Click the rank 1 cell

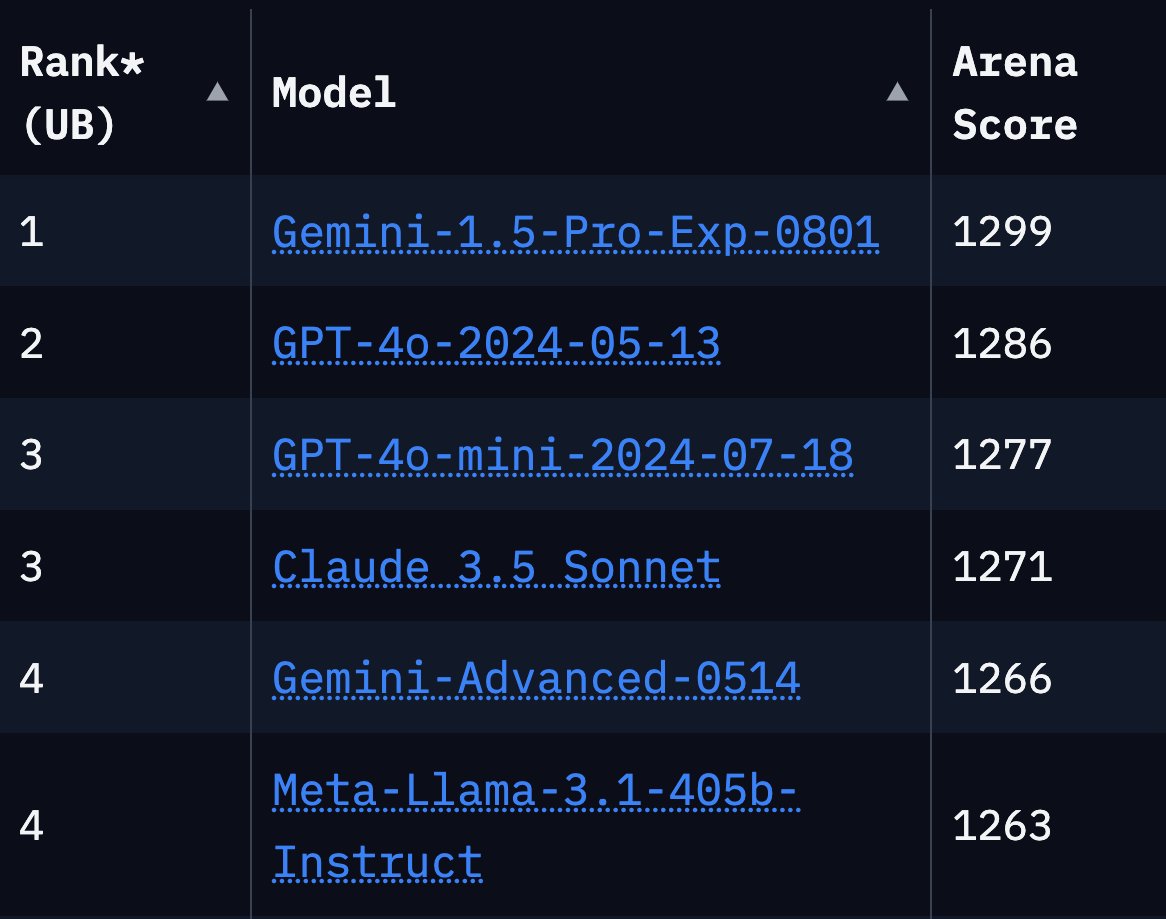[32, 233]
